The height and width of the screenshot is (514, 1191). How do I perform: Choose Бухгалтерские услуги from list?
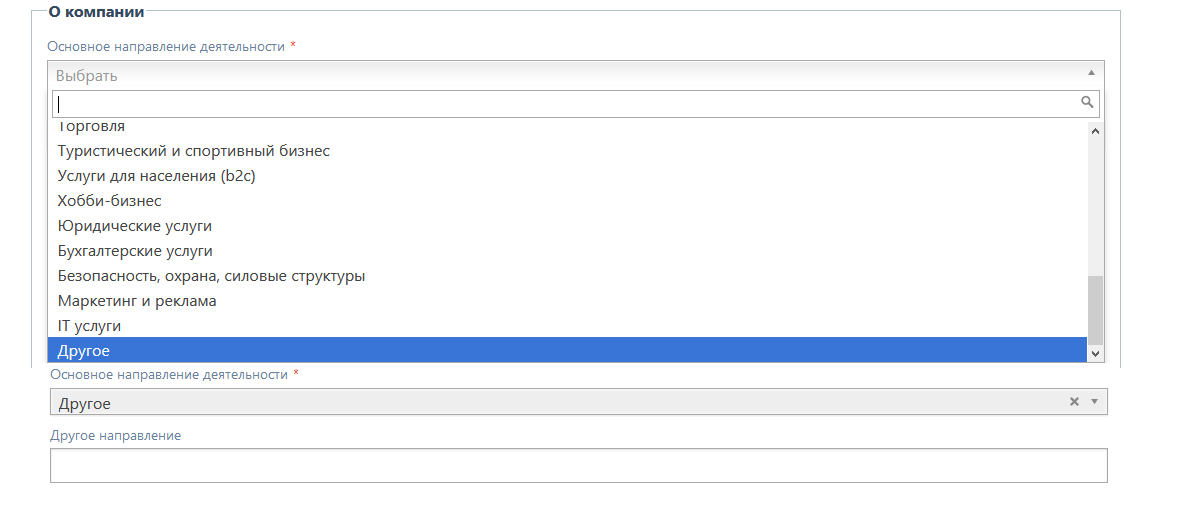(x=135, y=251)
